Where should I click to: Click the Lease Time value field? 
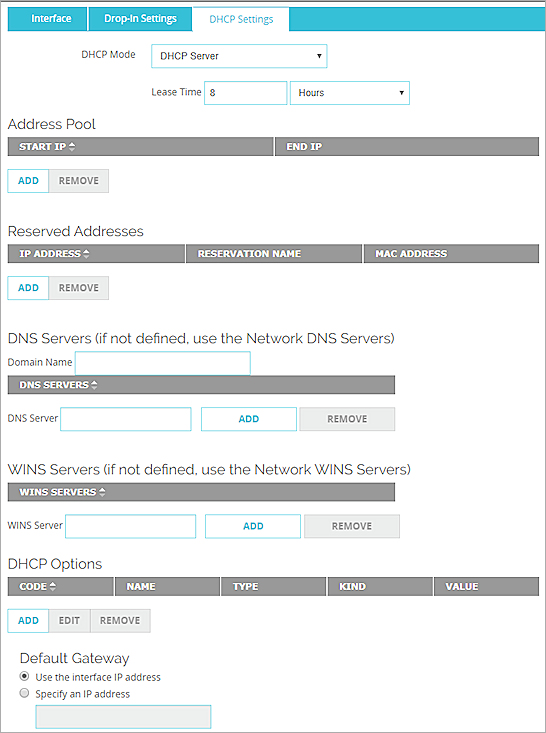click(x=245, y=93)
